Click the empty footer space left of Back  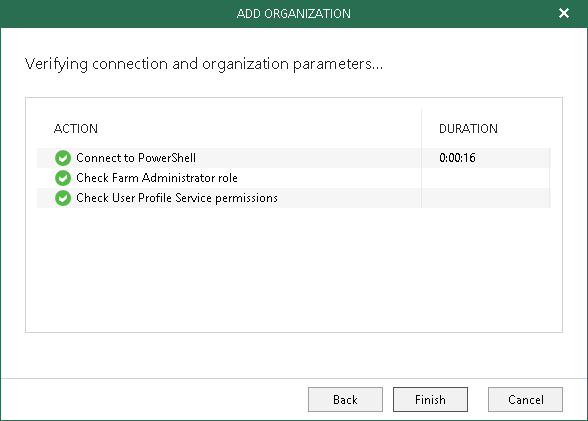click(x=154, y=400)
